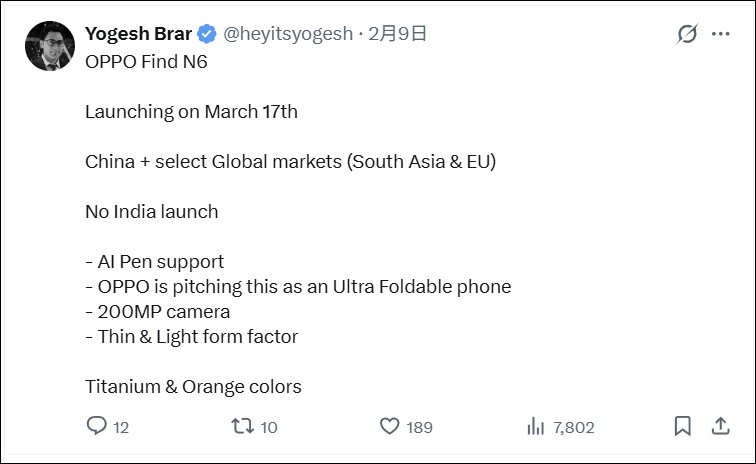
Task: Click the repost count 10
Action: point(268,428)
